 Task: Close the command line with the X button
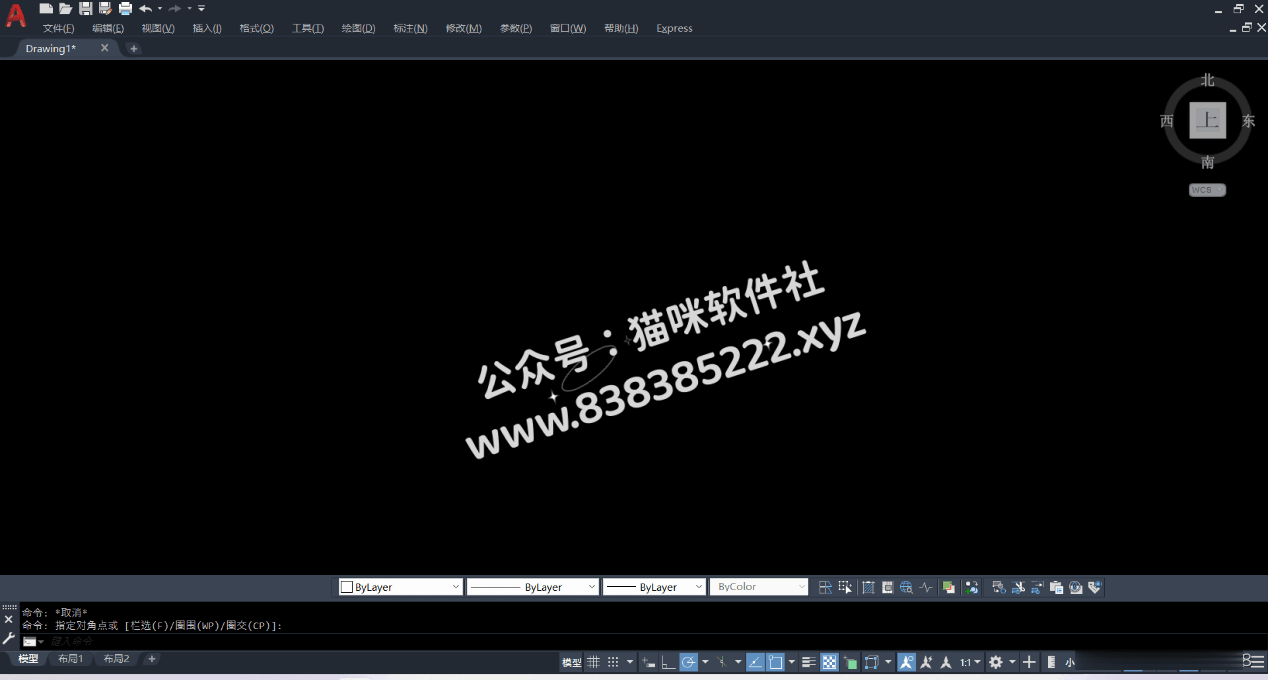9,620
